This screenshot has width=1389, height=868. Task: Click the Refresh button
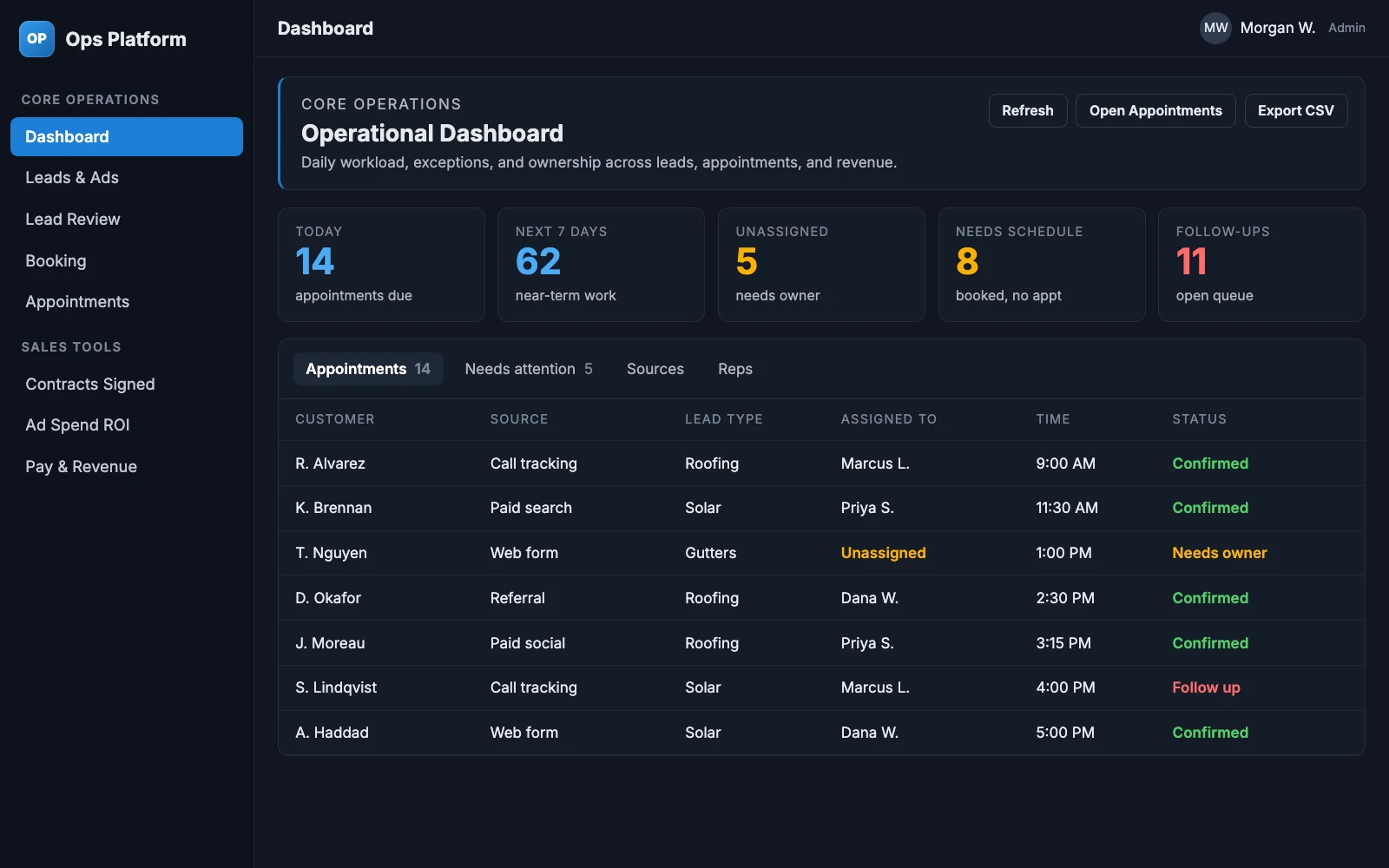pos(1028,111)
